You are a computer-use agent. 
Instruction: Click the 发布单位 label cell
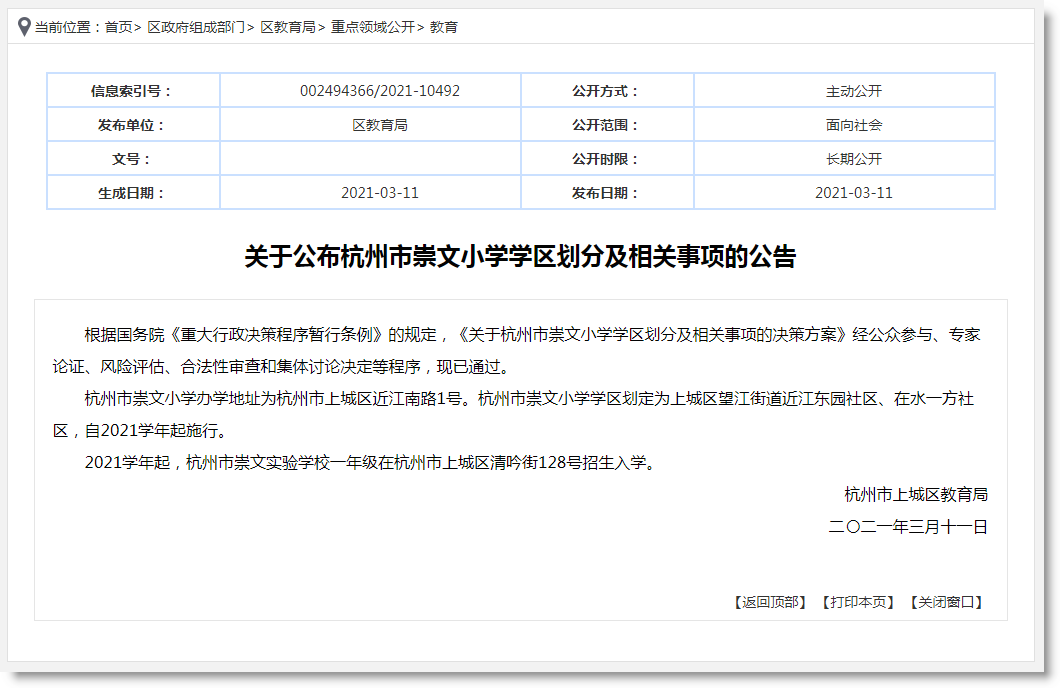coord(133,125)
